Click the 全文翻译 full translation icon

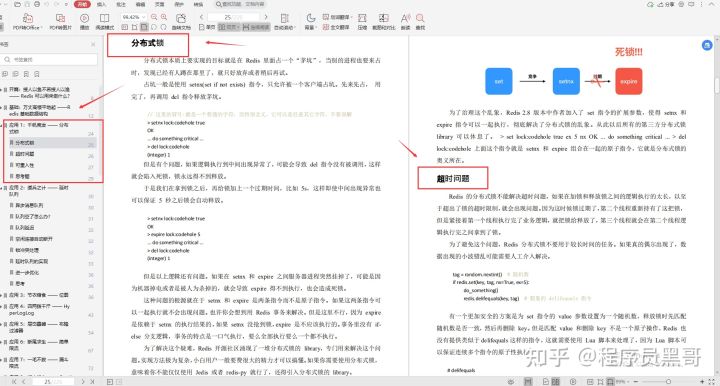326,27
